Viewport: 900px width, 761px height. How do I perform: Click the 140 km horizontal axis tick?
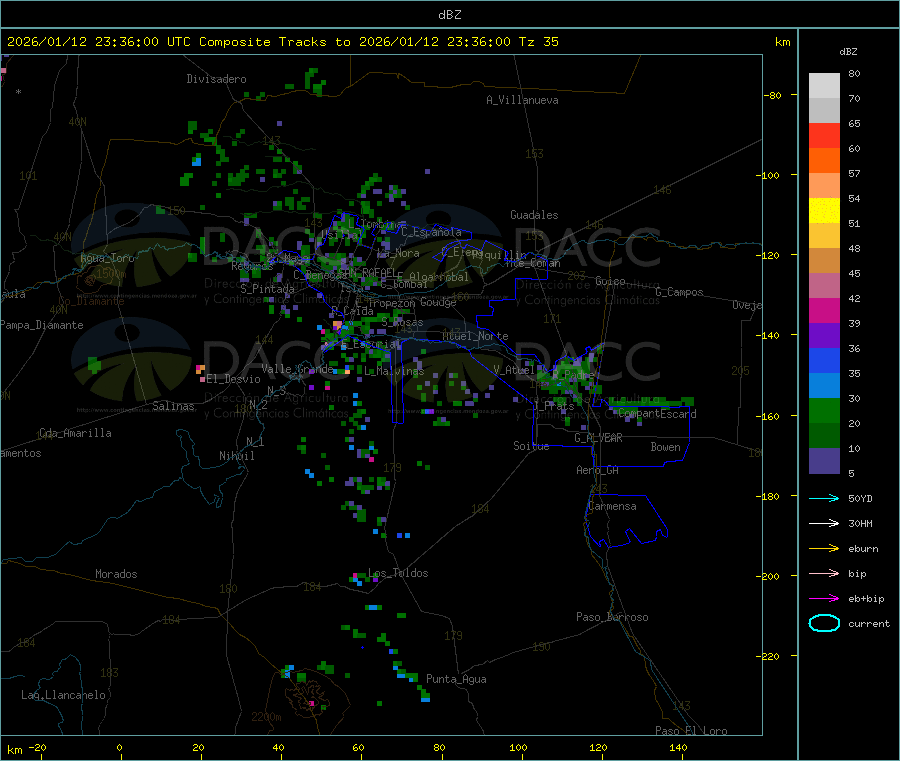[x=678, y=747]
